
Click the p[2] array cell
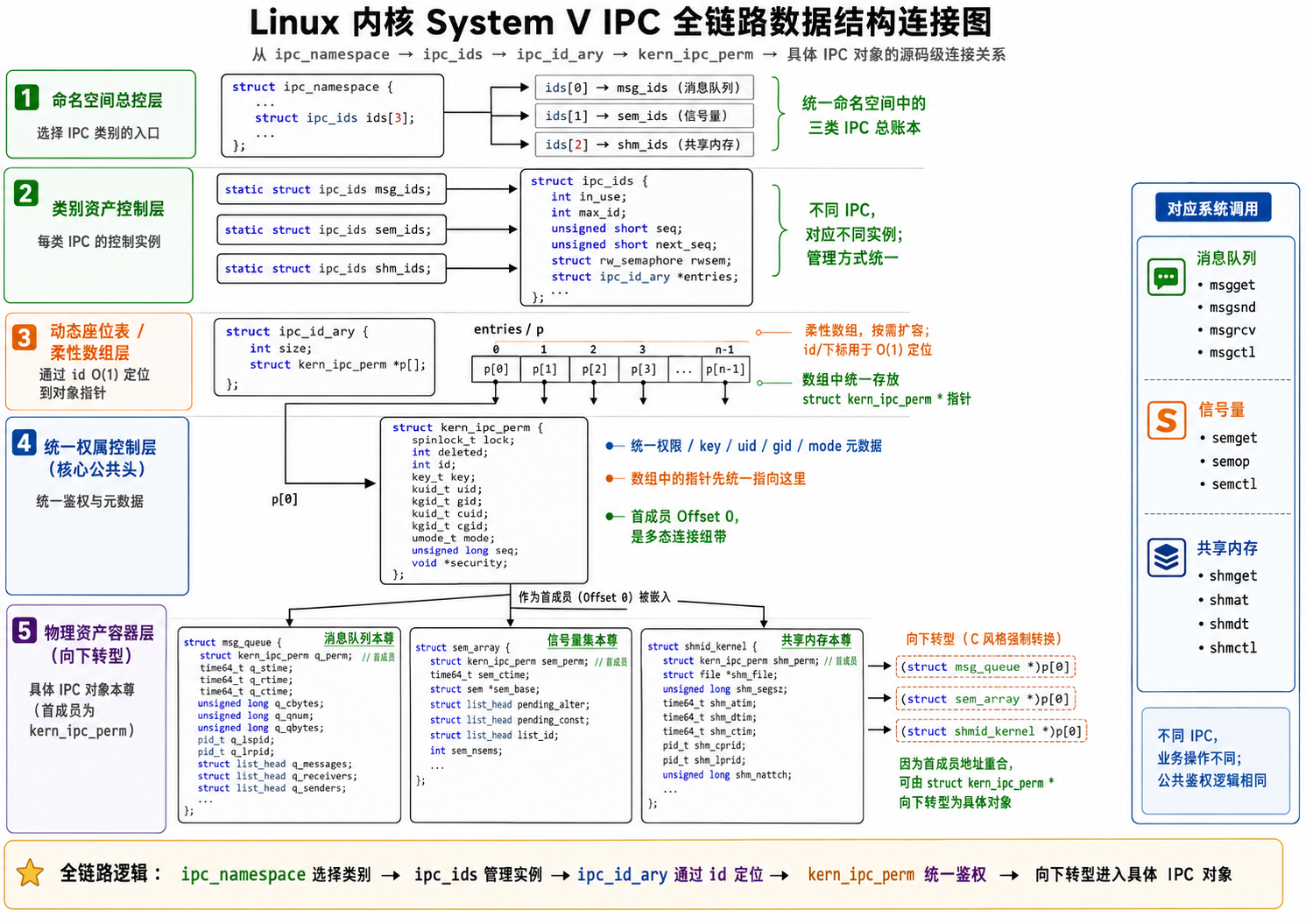(x=594, y=370)
